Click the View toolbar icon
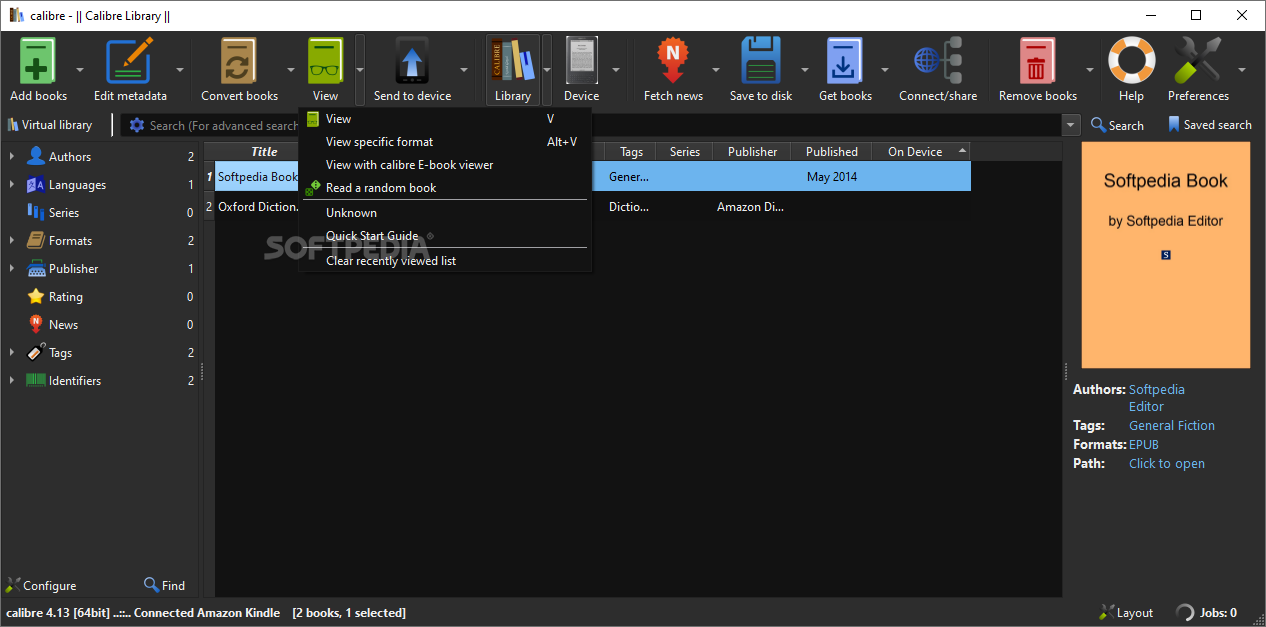This screenshot has width=1266, height=627. (x=325, y=61)
